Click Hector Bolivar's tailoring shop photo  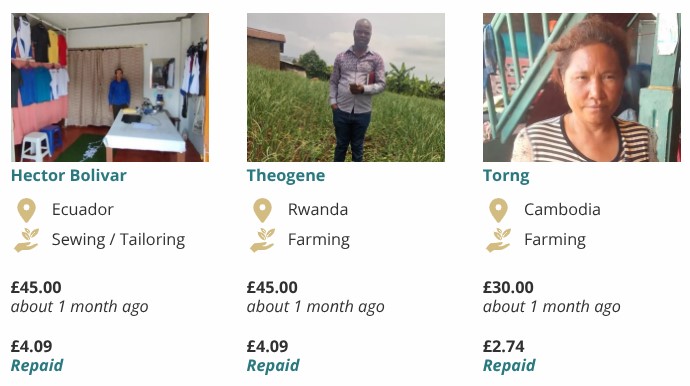click(x=110, y=87)
